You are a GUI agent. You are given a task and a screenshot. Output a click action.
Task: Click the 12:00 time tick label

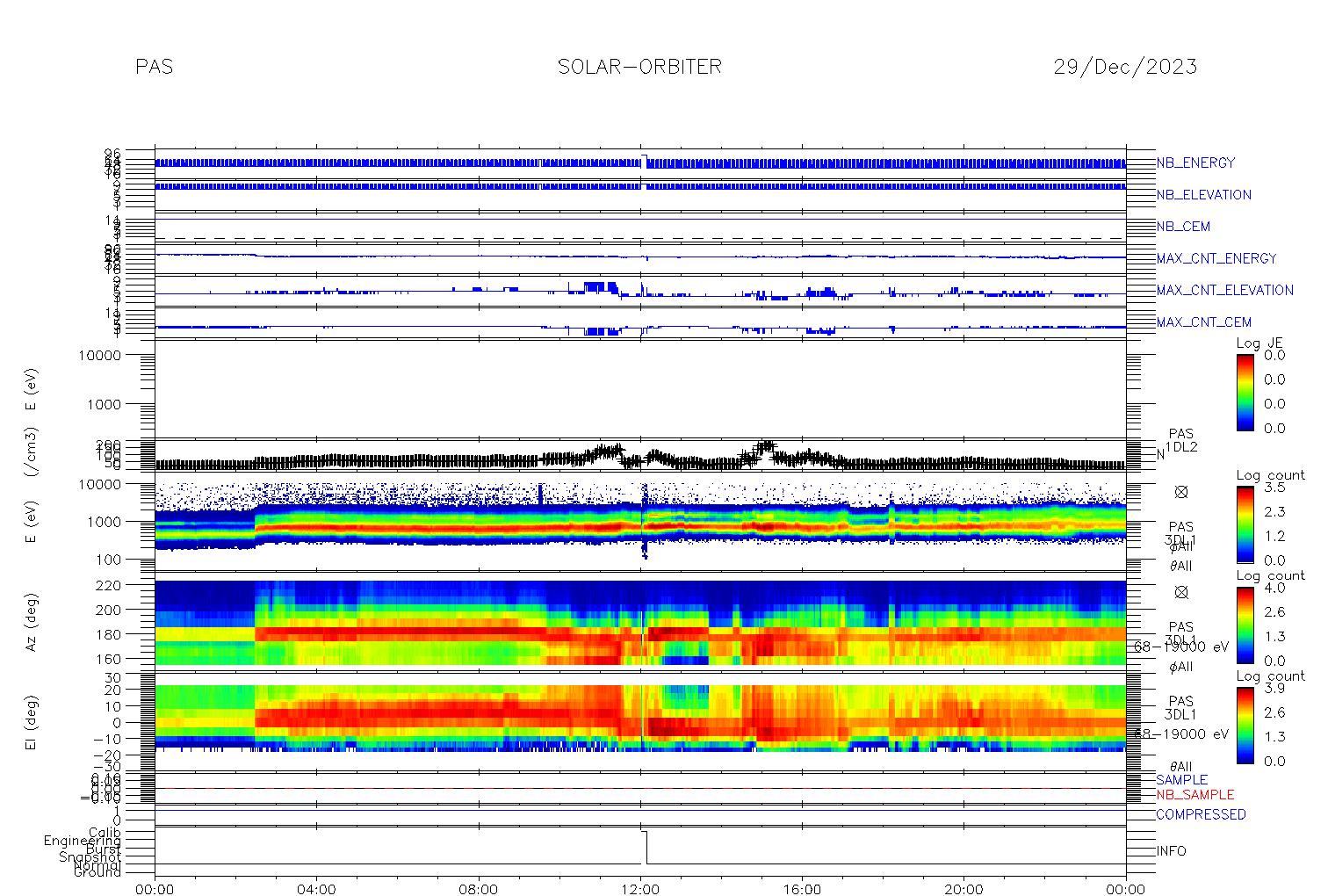[x=640, y=889]
